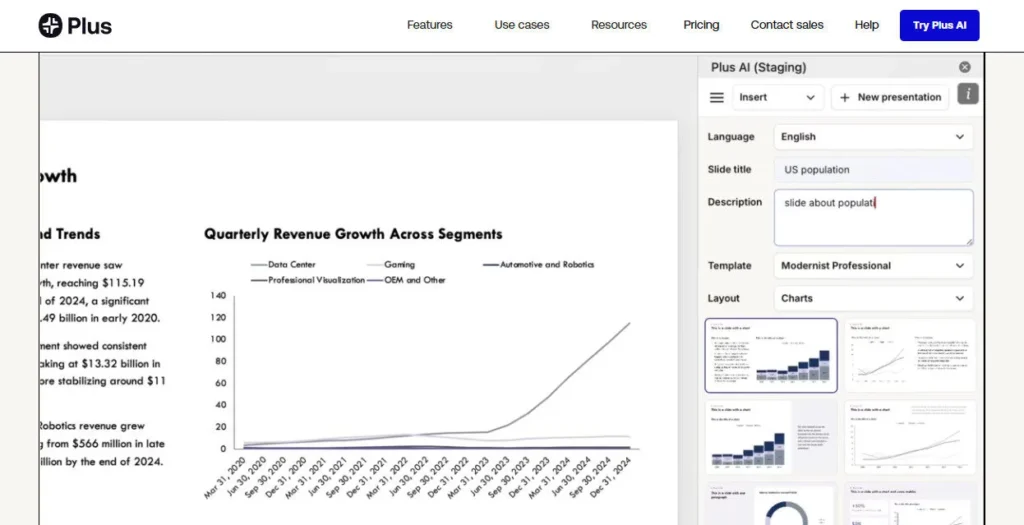Expand the Insert dropdown
Viewport: 1024px width, 525px height.
778,97
